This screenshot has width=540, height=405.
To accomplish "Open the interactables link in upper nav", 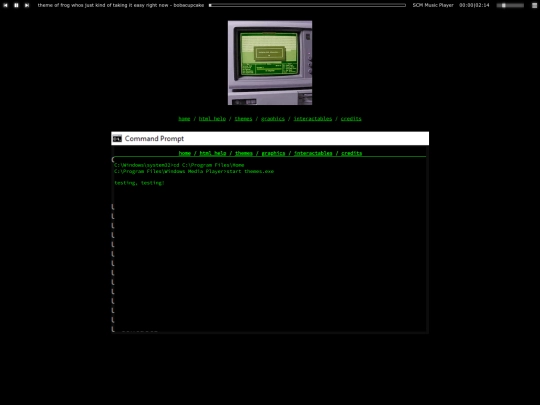I will pos(313,118).
